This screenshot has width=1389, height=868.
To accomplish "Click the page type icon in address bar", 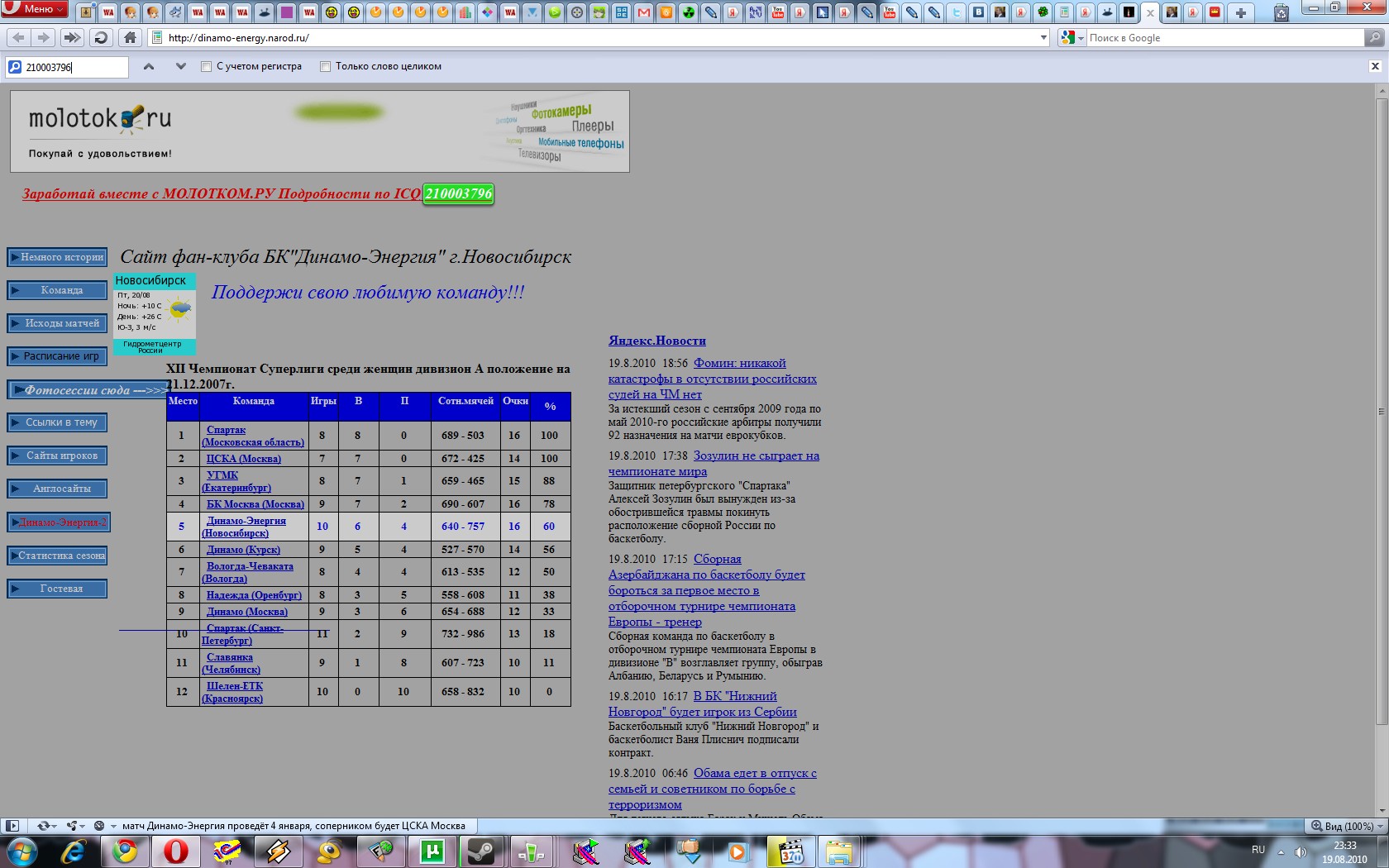I will [157, 38].
